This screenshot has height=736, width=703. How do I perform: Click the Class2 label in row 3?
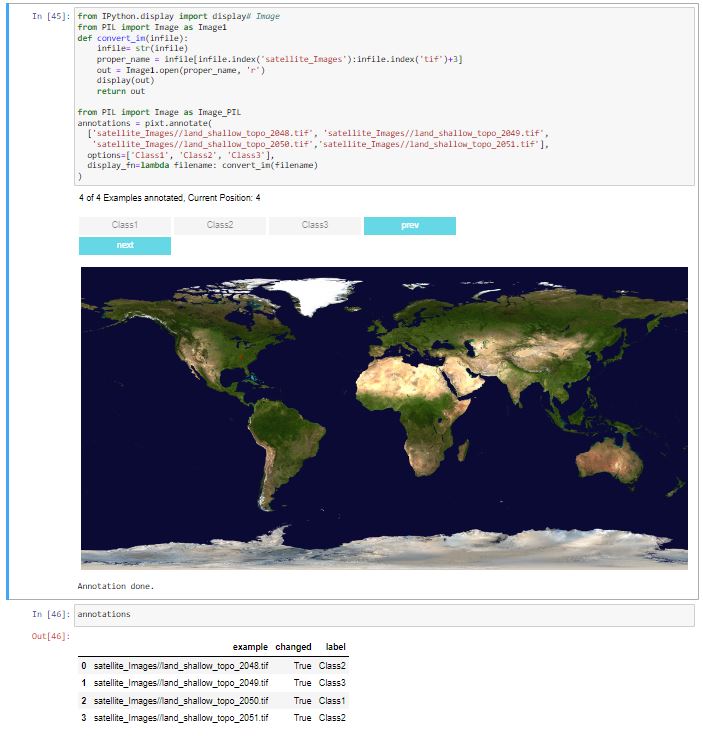pos(332,718)
